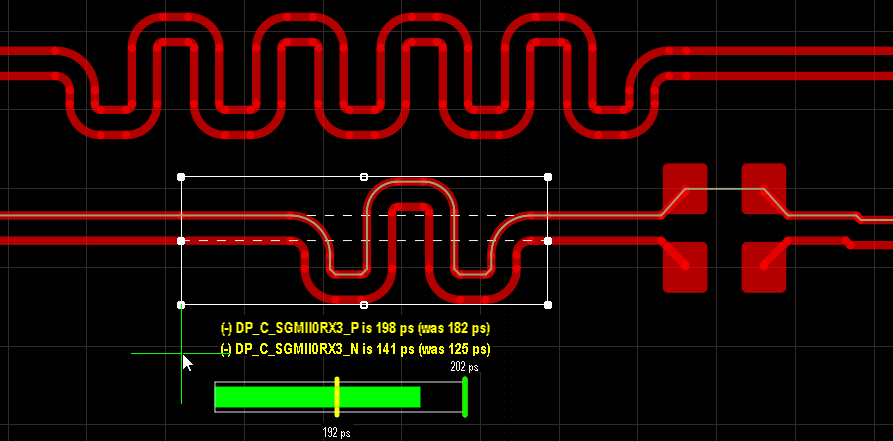The image size is (893, 441).
Task: Select the large serpentine differential pair trace
Action: point(364,75)
